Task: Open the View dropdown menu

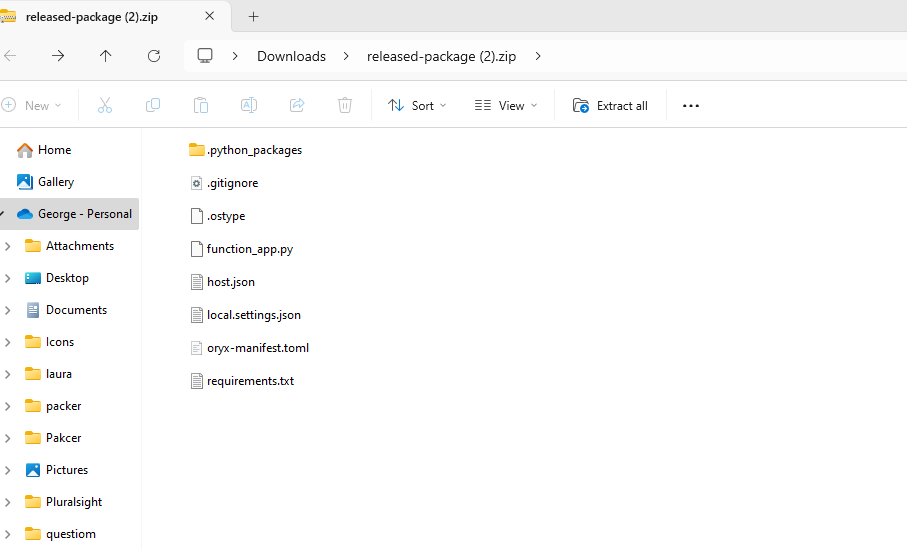Action: click(x=505, y=105)
